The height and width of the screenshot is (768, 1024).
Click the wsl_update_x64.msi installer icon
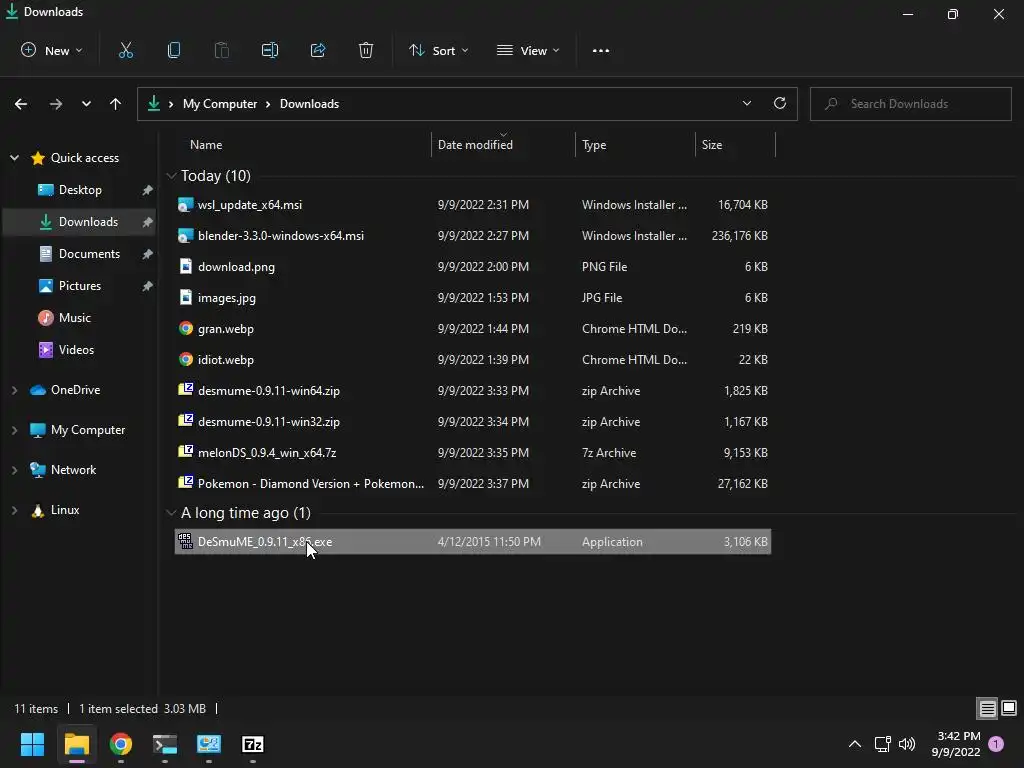coord(186,204)
